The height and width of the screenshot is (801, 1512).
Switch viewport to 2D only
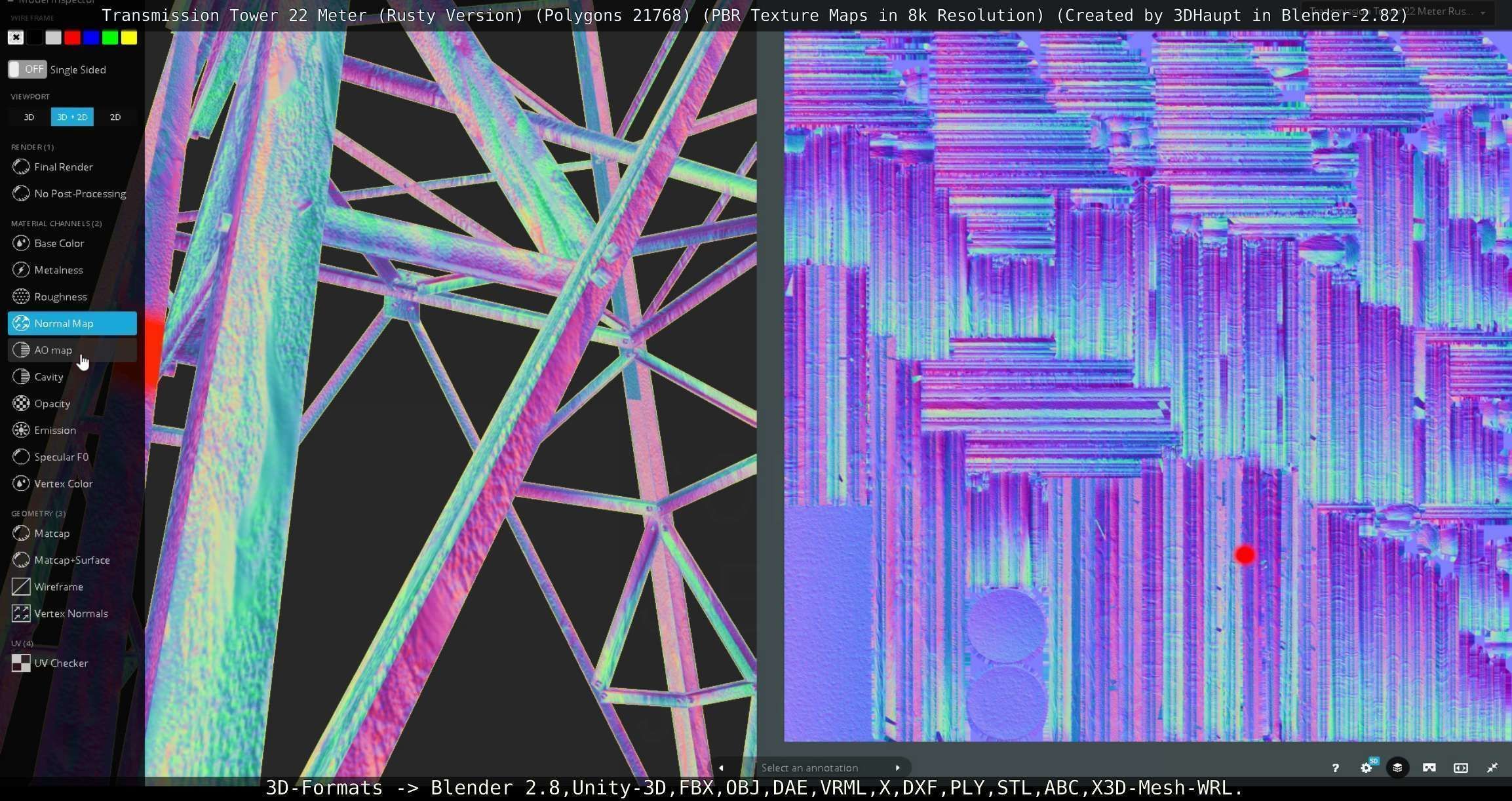click(115, 117)
